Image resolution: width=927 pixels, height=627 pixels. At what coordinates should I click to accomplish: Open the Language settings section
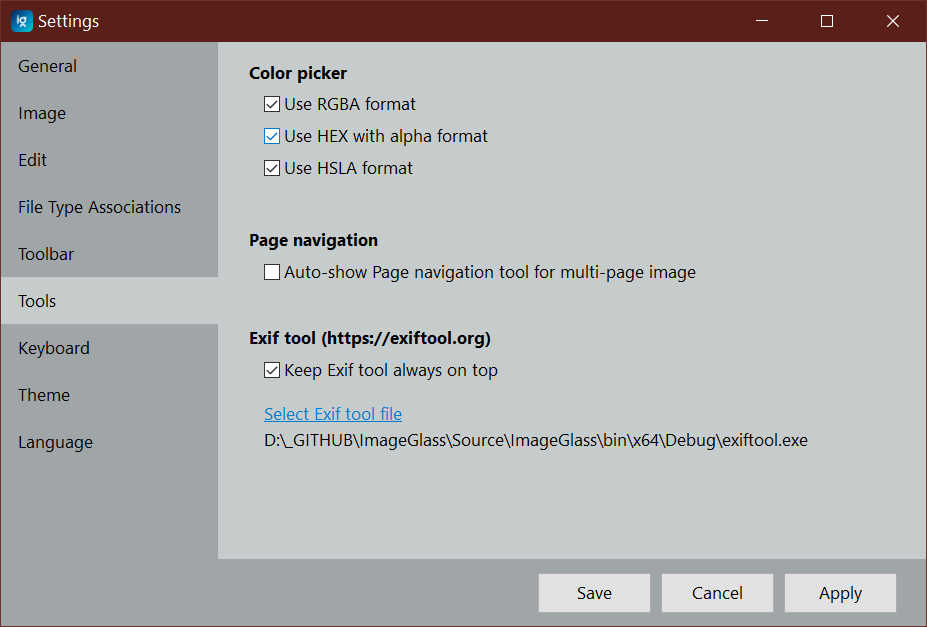(x=55, y=442)
